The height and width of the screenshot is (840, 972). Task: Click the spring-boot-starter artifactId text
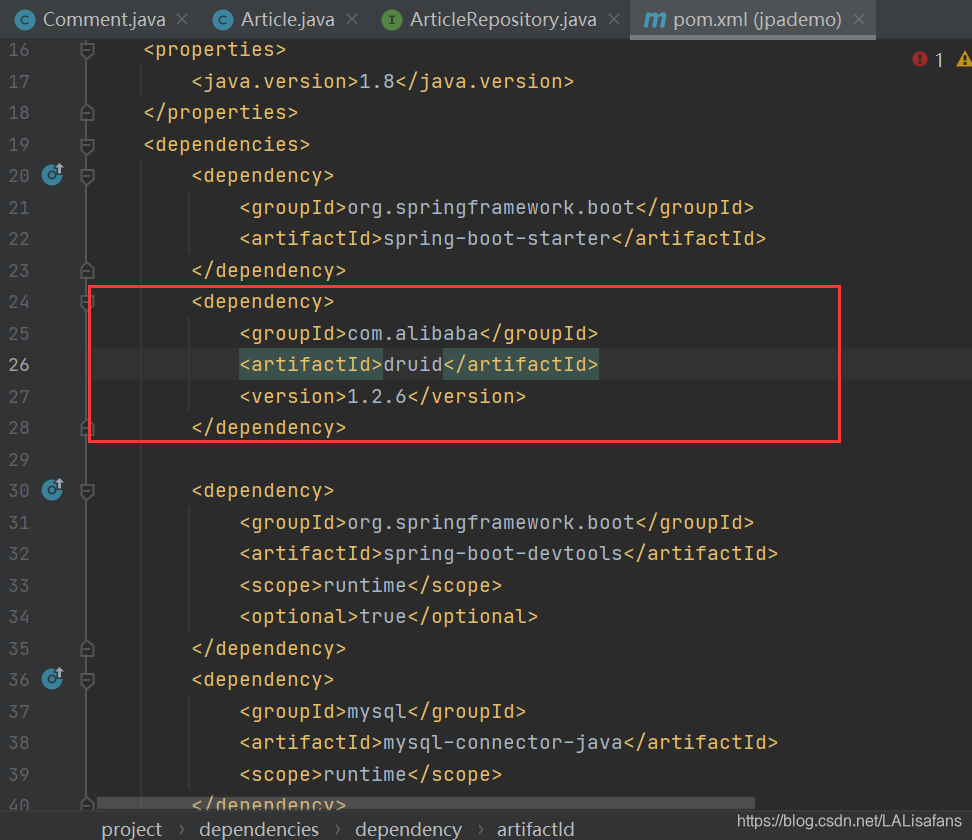[x=497, y=239]
